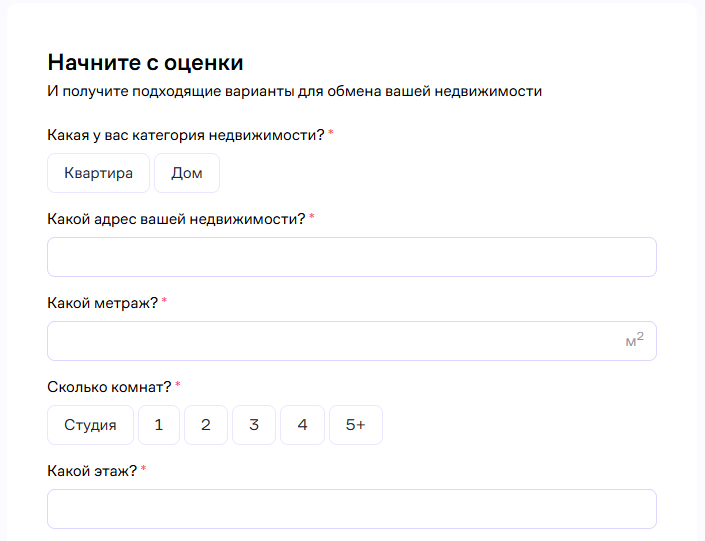Screen dimensions: 705x541
Task: Select the Квартира property category
Action: [98, 173]
